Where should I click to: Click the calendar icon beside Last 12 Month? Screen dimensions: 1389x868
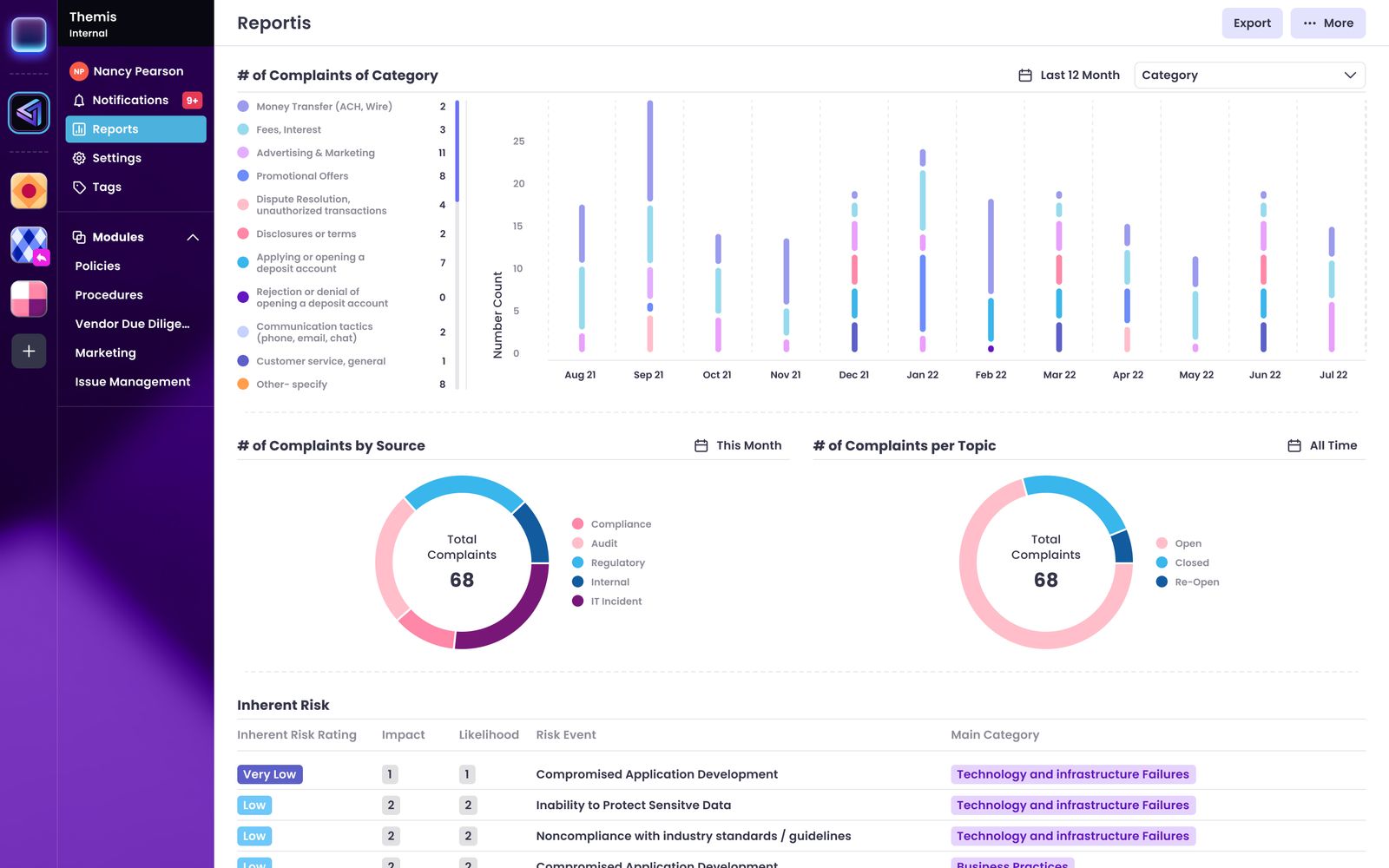tap(1024, 76)
